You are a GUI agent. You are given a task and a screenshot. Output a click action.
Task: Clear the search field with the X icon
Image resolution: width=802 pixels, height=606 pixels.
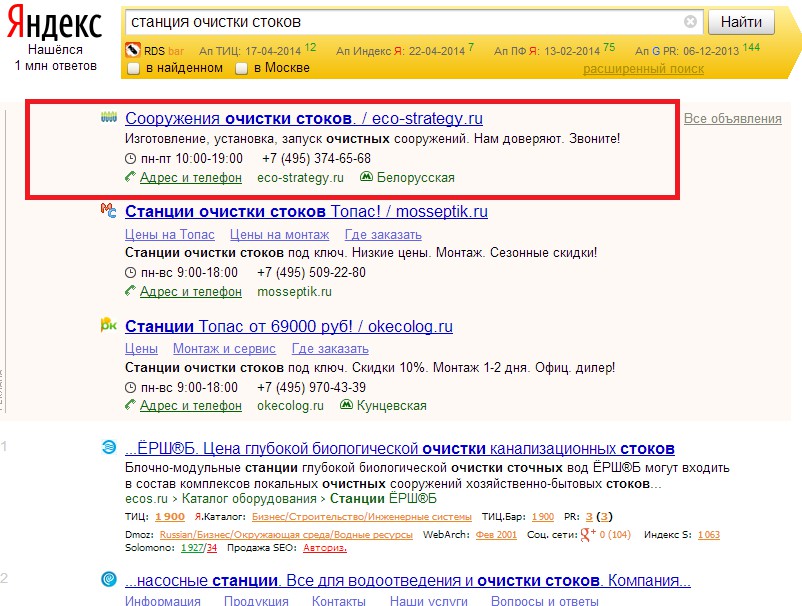tap(690, 21)
